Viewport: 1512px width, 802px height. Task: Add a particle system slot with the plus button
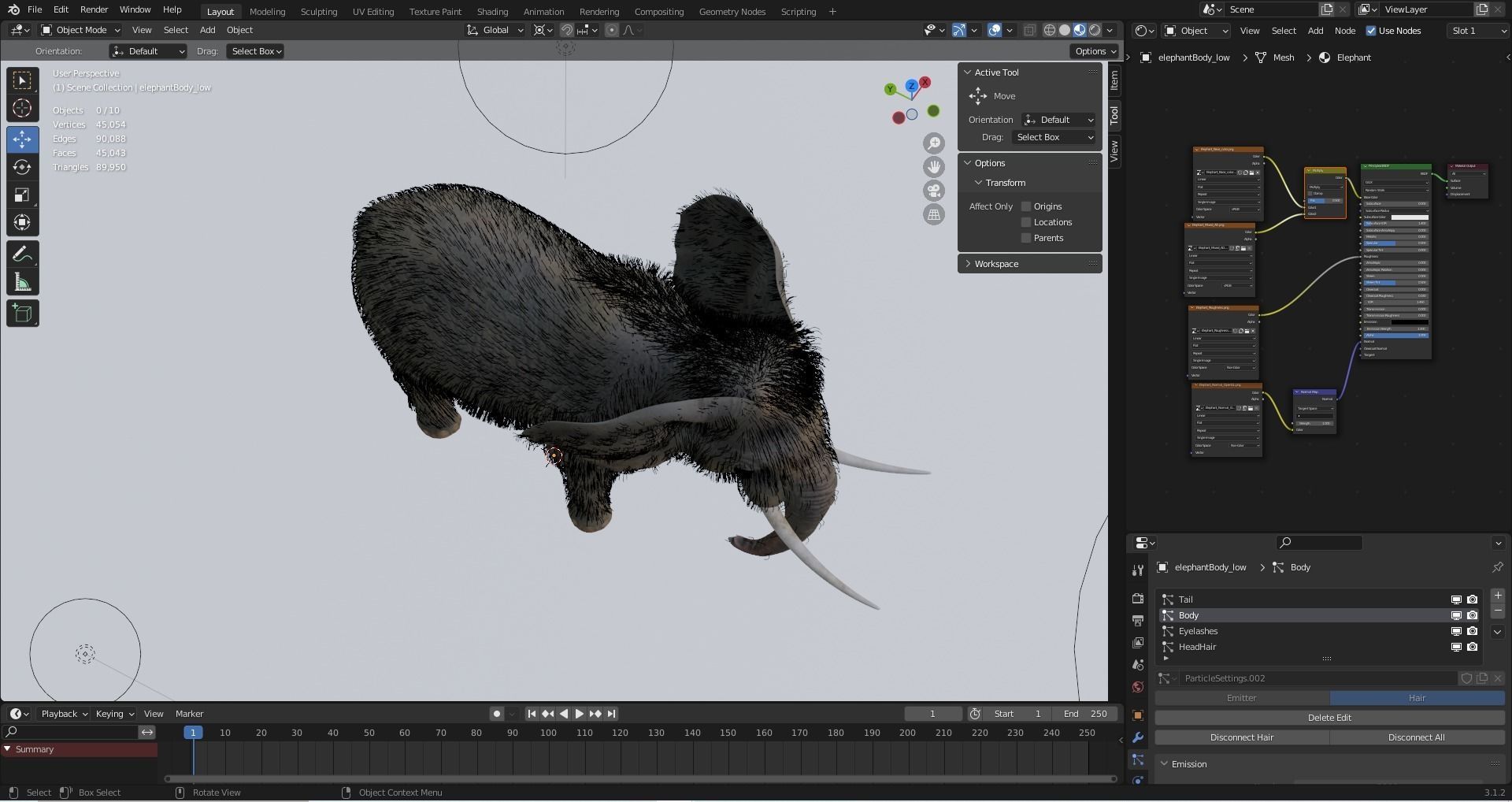pos(1498,596)
